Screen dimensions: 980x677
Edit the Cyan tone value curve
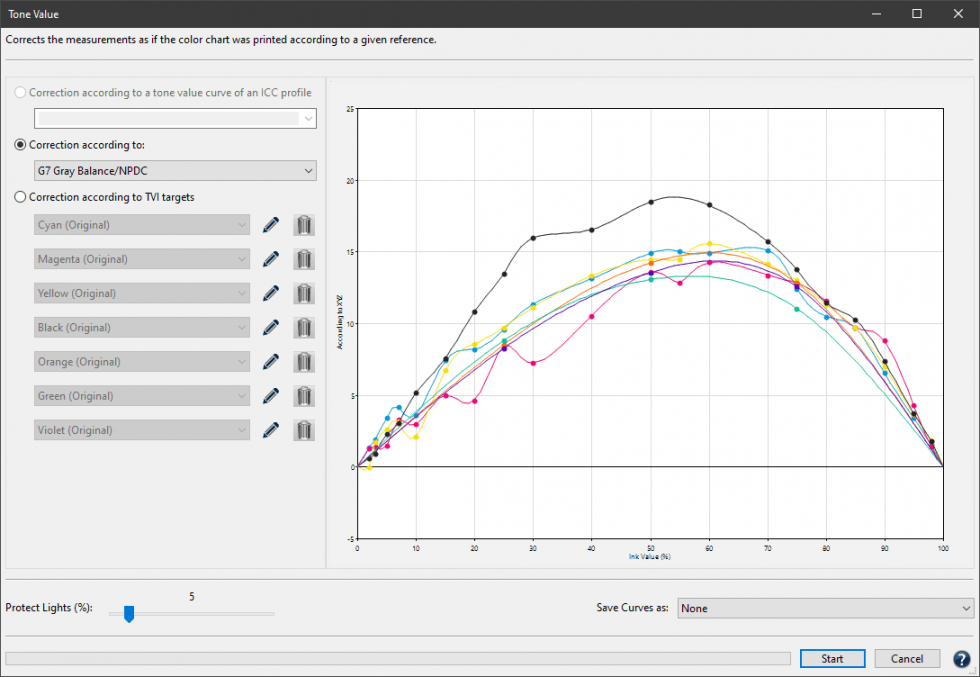click(270, 224)
